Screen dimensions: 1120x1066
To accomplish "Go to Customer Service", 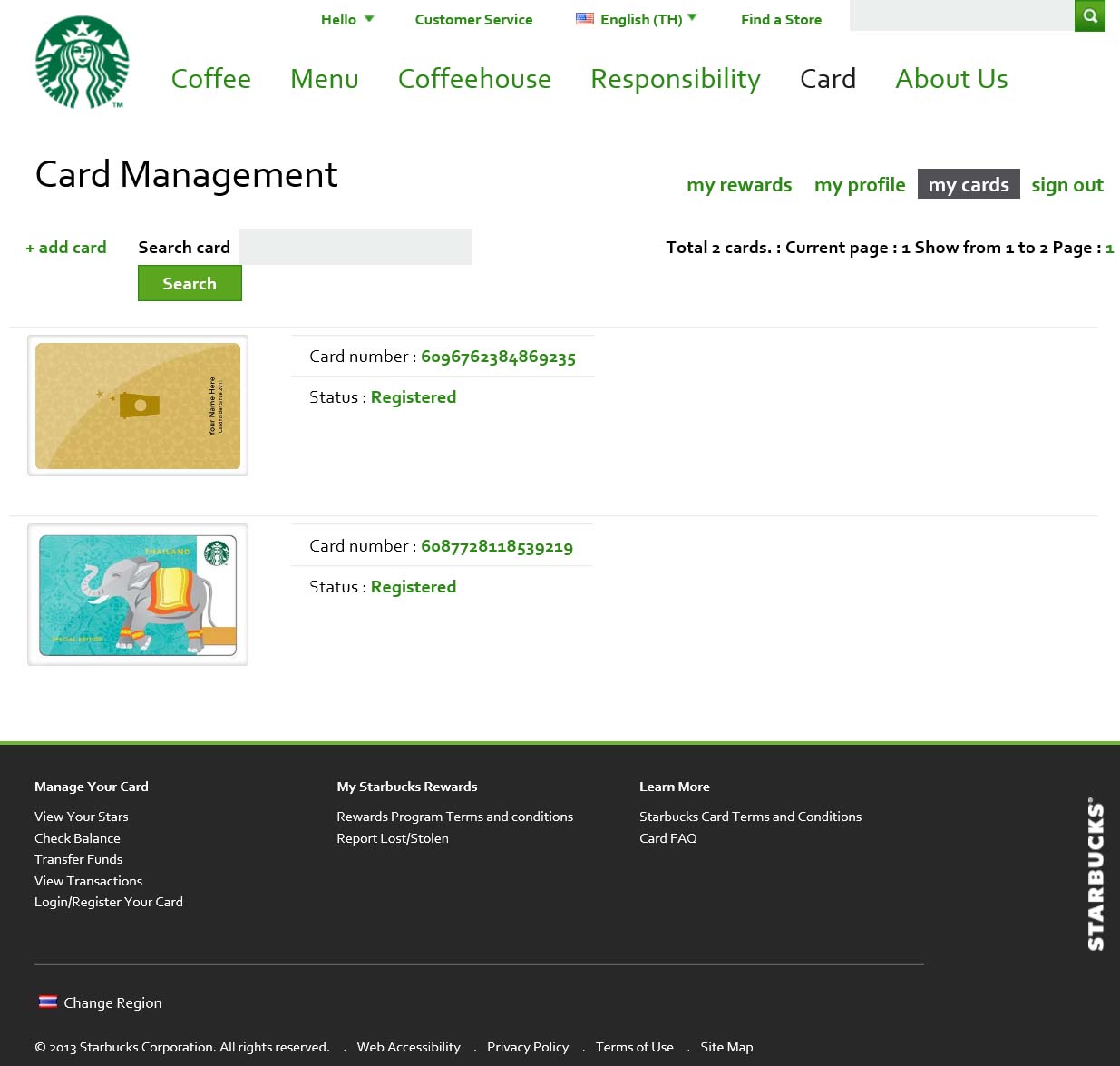I will click(x=473, y=19).
